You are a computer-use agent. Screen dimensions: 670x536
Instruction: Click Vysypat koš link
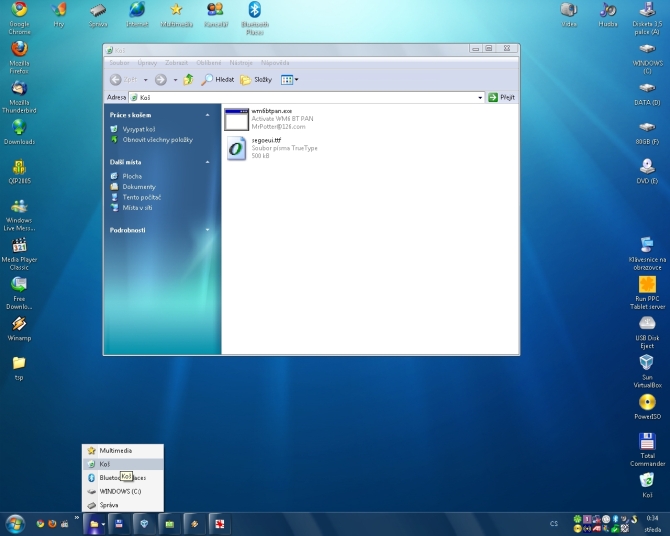tap(138, 130)
